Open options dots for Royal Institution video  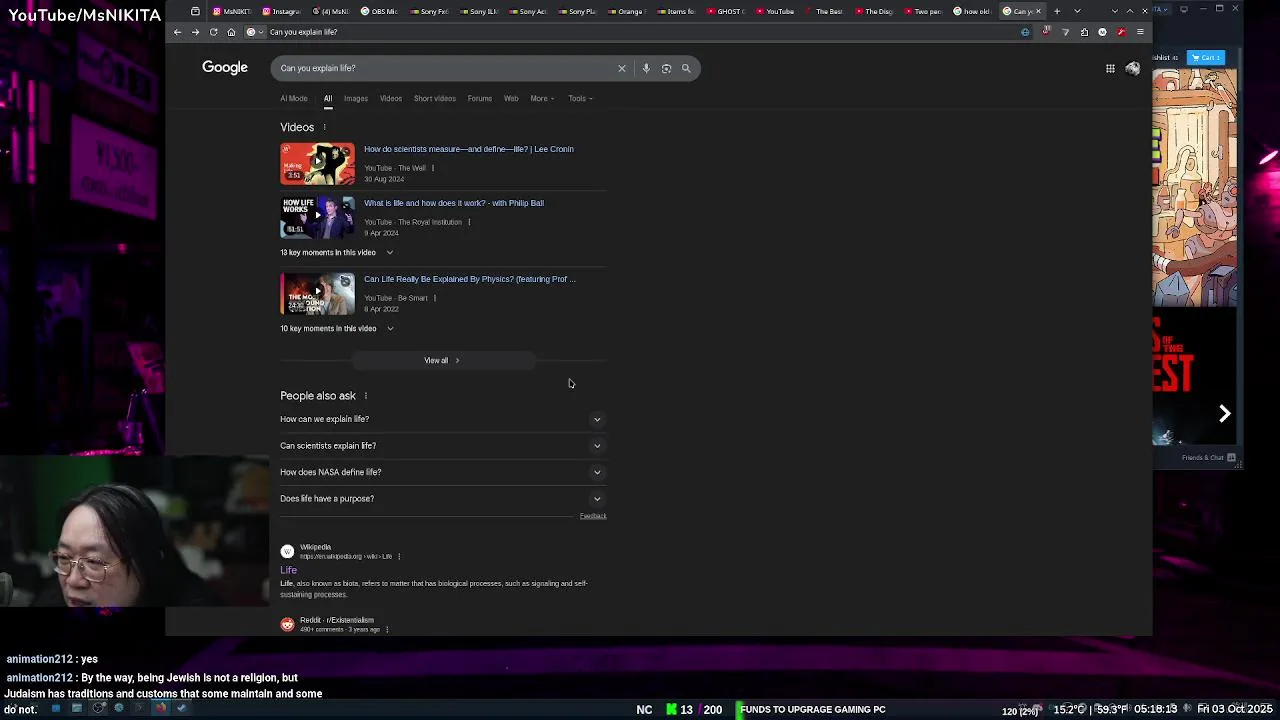[x=469, y=222]
